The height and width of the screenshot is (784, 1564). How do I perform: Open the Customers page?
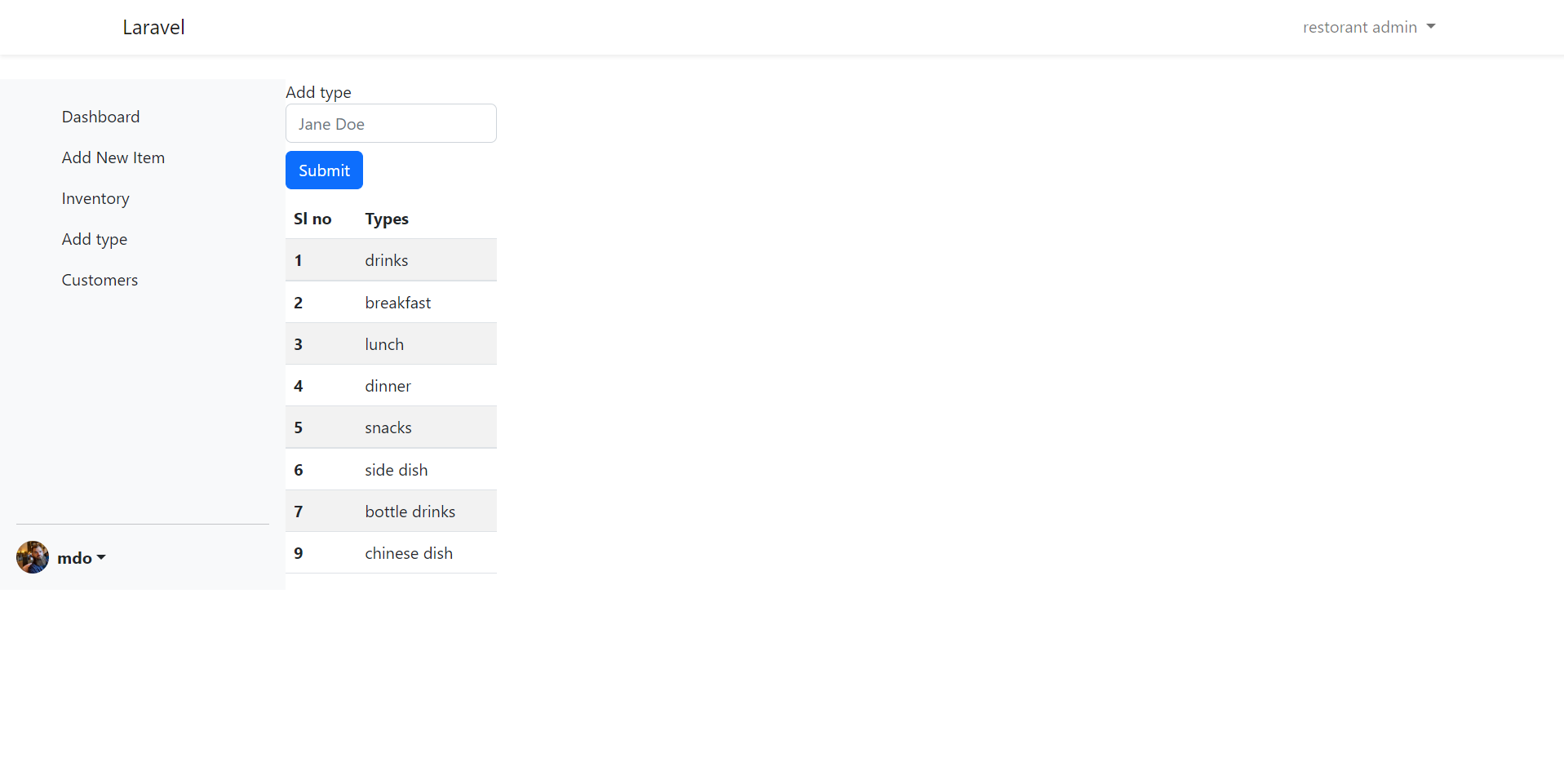coord(100,280)
